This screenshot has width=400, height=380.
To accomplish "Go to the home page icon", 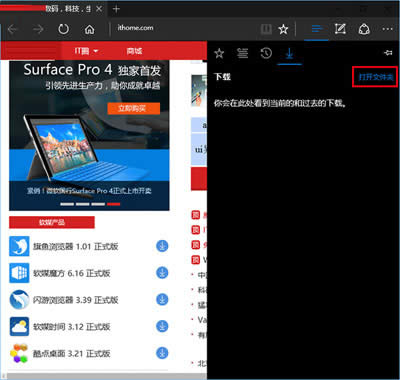I will (x=89, y=30).
